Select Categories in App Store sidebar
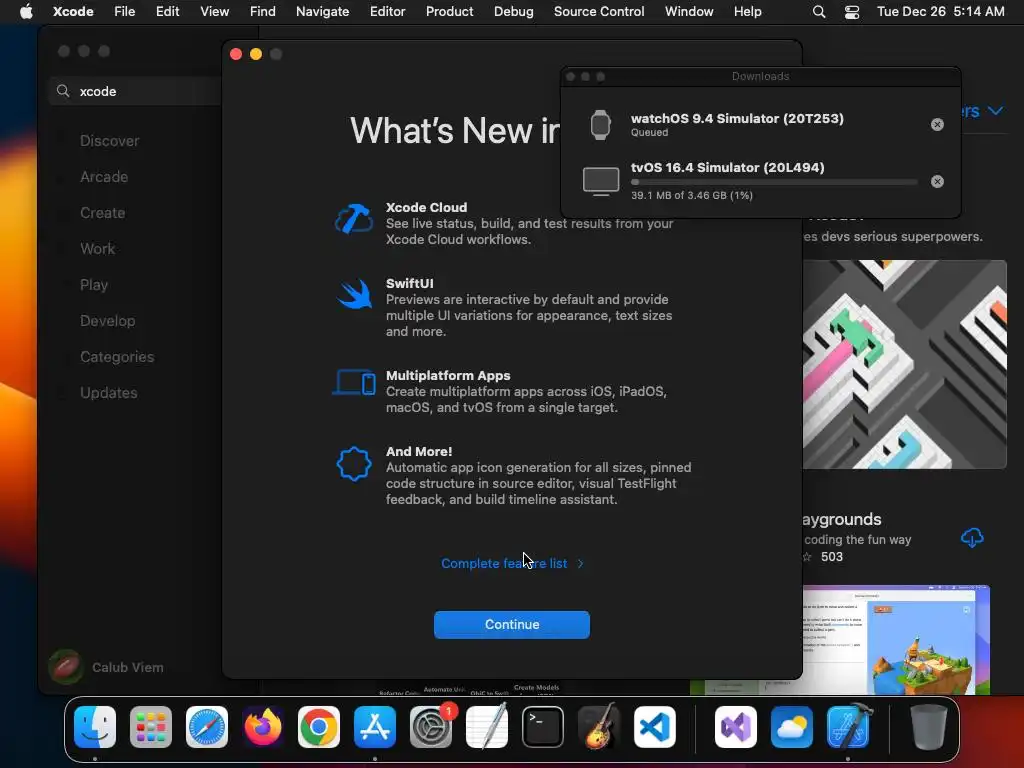This screenshot has width=1024, height=768. (117, 357)
